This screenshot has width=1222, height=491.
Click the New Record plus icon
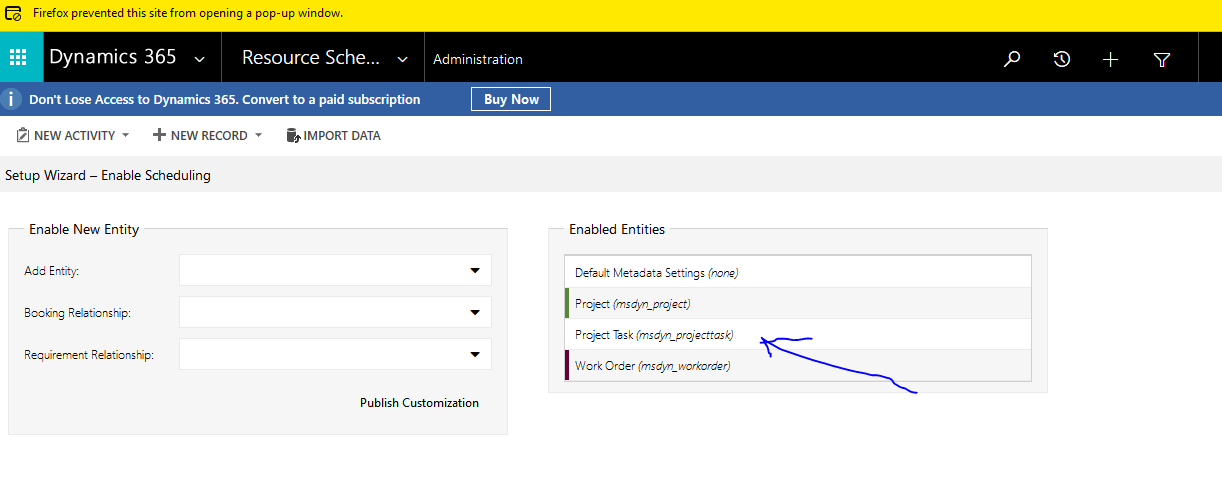[x=159, y=135]
